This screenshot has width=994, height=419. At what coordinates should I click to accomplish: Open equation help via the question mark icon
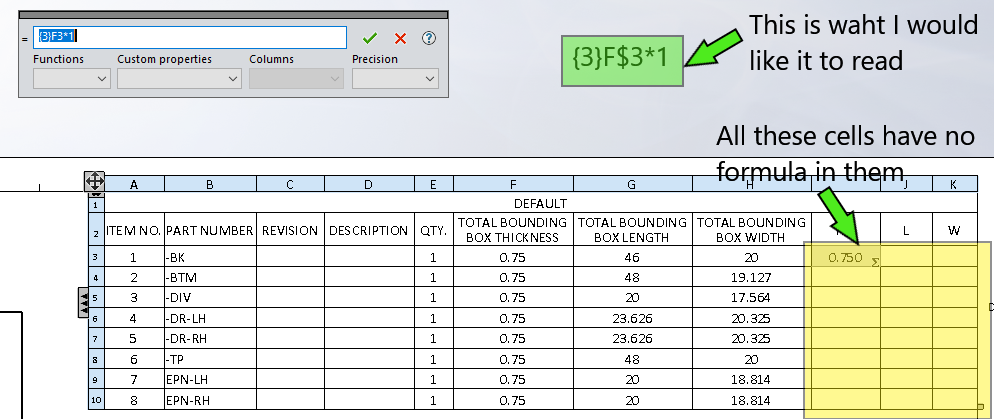[x=429, y=38]
